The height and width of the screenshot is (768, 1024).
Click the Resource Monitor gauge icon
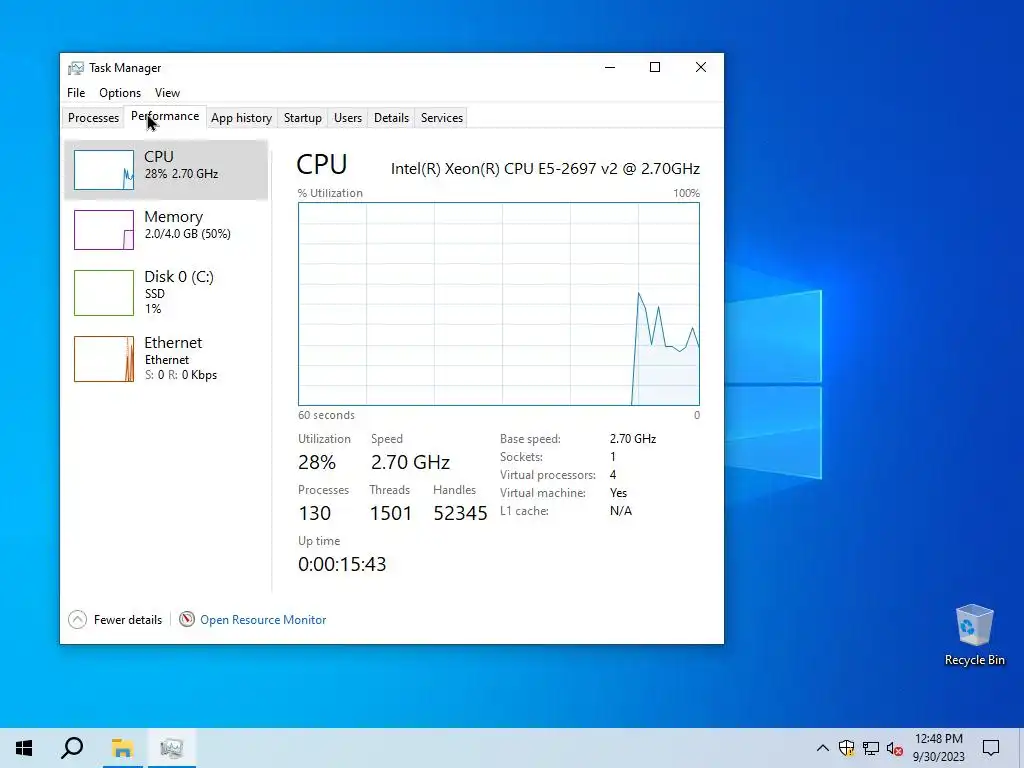[187, 619]
